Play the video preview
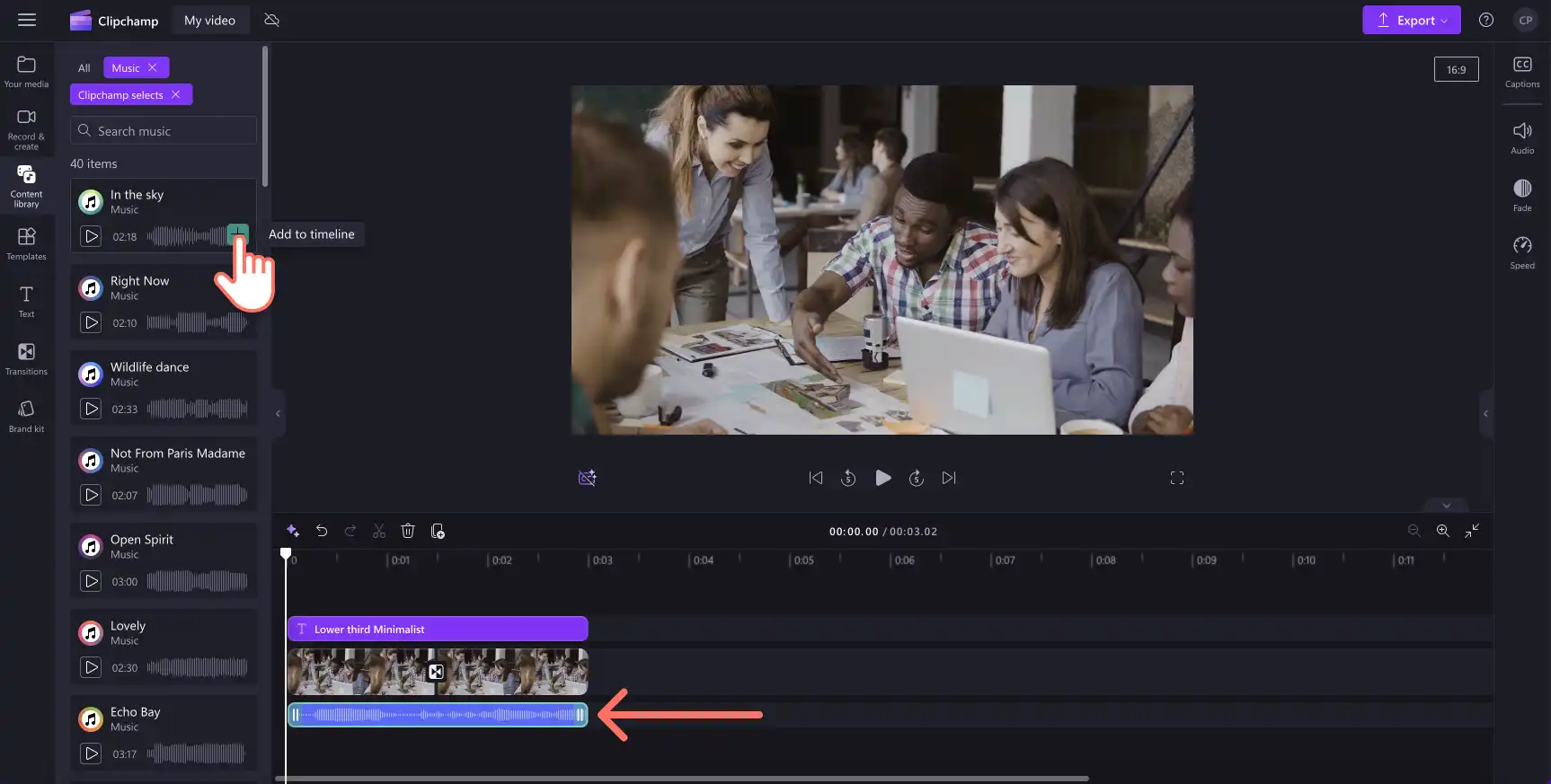 click(x=883, y=478)
